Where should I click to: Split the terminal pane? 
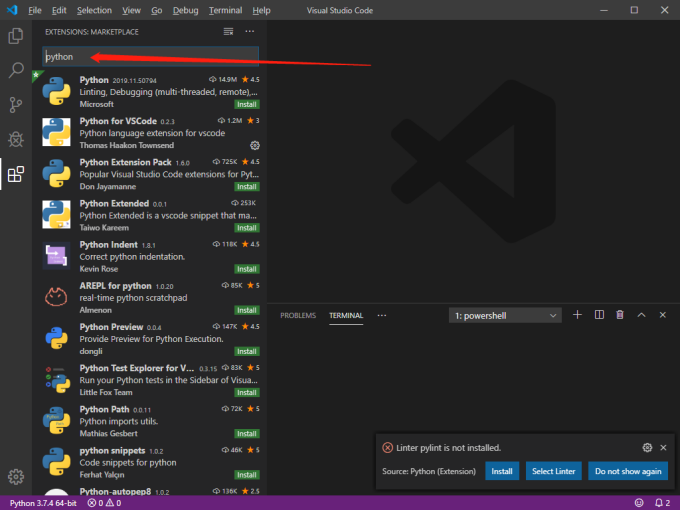[599, 315]
